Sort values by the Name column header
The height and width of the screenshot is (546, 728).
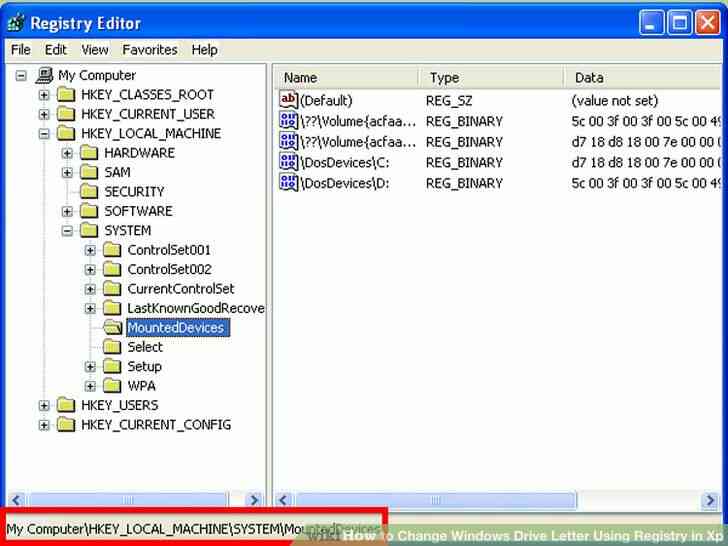[346, 78]
